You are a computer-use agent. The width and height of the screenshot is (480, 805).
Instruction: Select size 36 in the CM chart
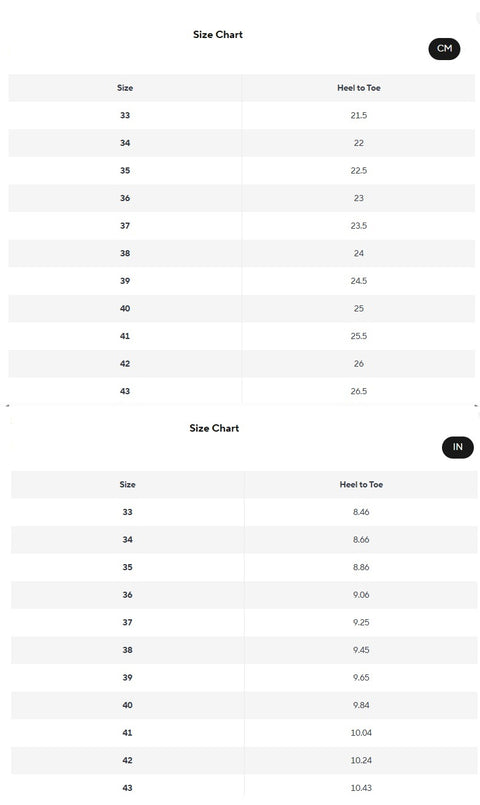pos(125,198)
